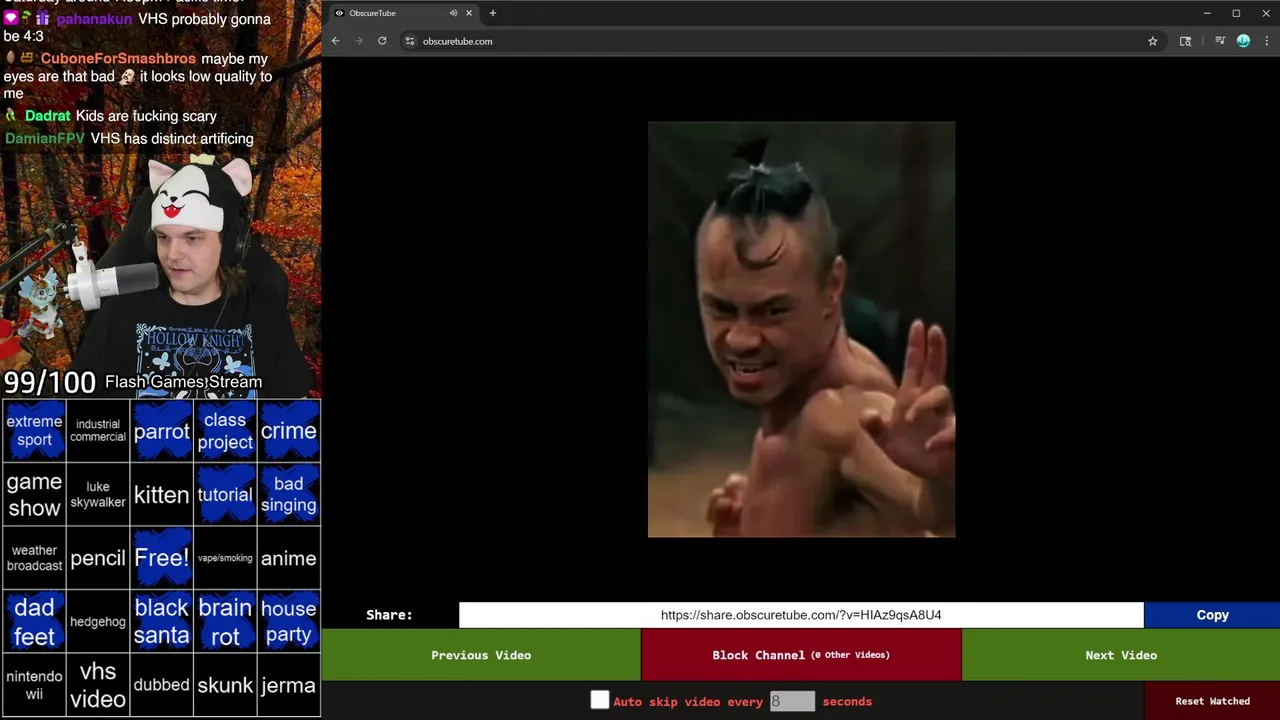The image size is (1280, 720).
Task: Open the site information icon in address bar
Action: click(x=409, y=41)
